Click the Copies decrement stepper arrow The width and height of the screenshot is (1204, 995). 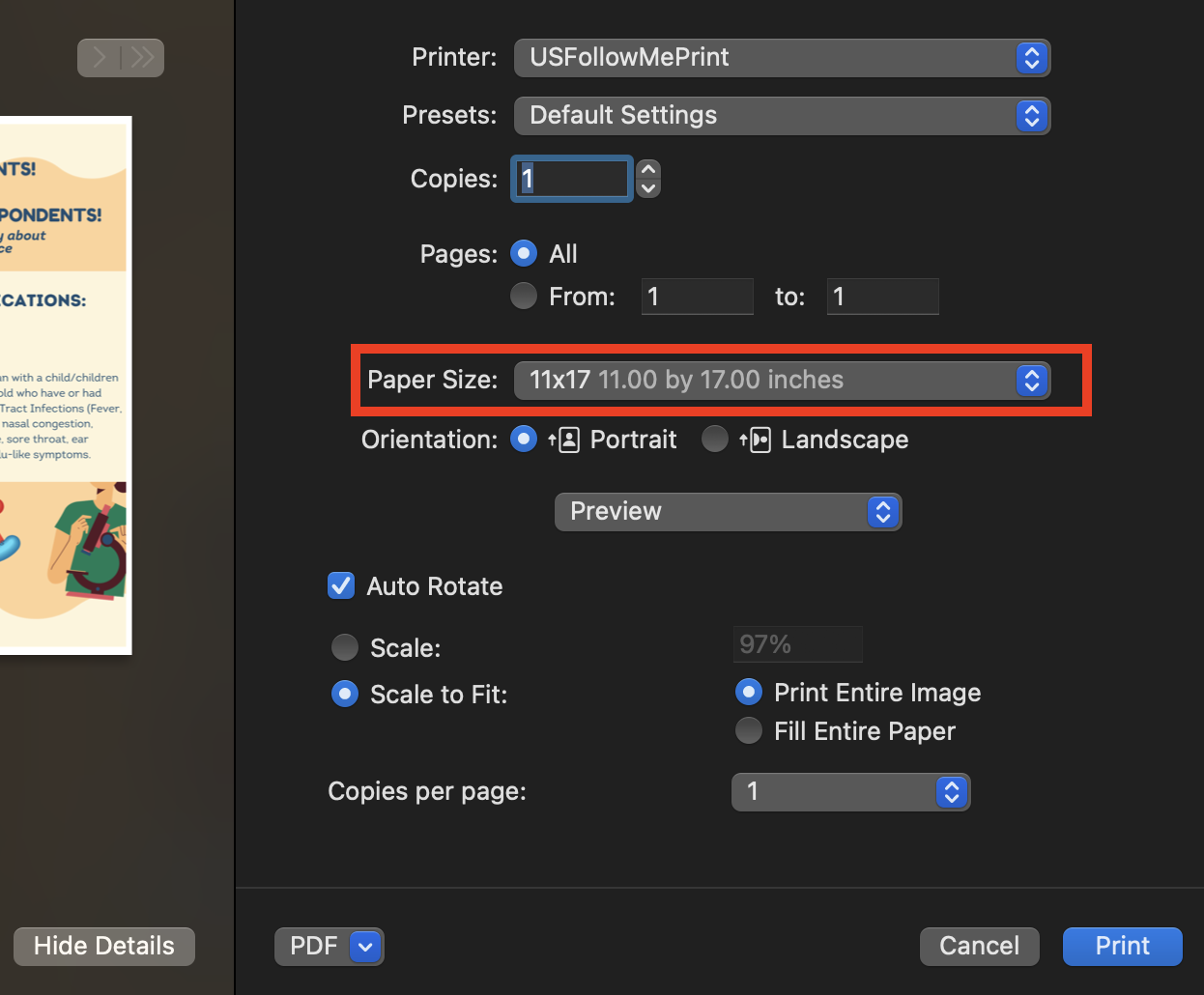point(647,187)
